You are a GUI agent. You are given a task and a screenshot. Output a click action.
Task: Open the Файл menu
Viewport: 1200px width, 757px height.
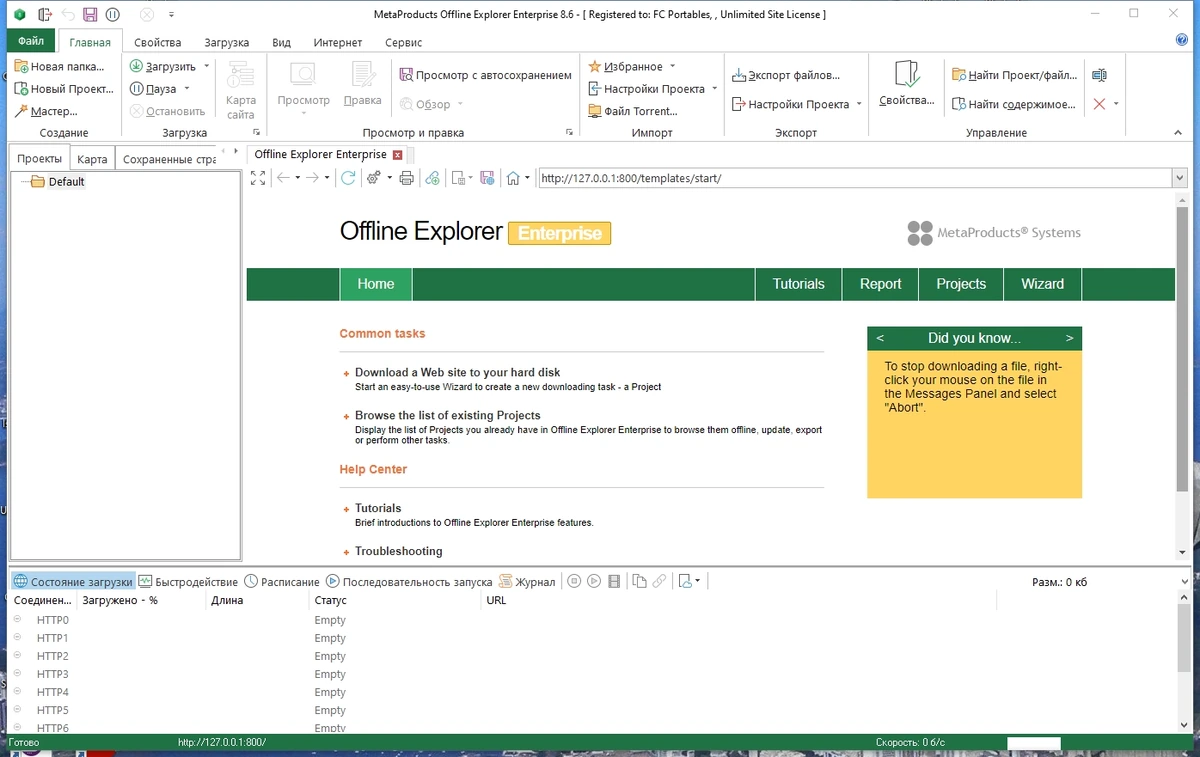pyautogui.click(x=31, y=41)
